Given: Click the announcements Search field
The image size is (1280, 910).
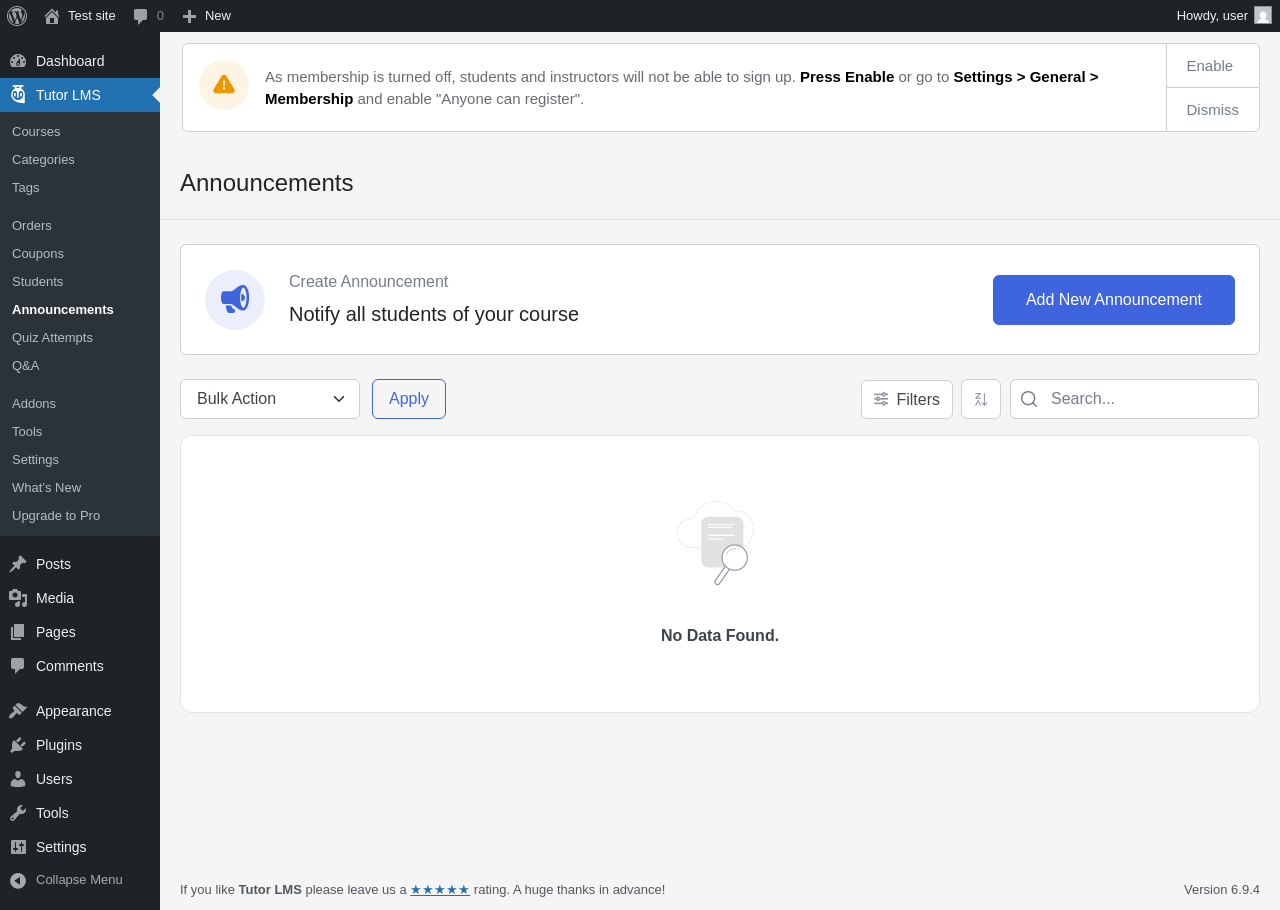Looking at the screenshot, I should [1150, 399].
